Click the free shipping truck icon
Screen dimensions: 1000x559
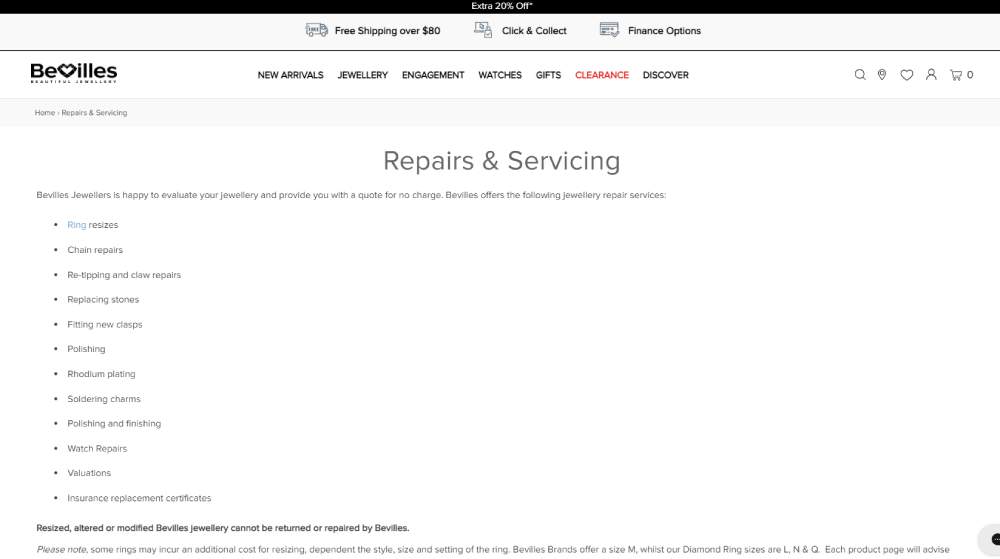click(x=316, y=30)
